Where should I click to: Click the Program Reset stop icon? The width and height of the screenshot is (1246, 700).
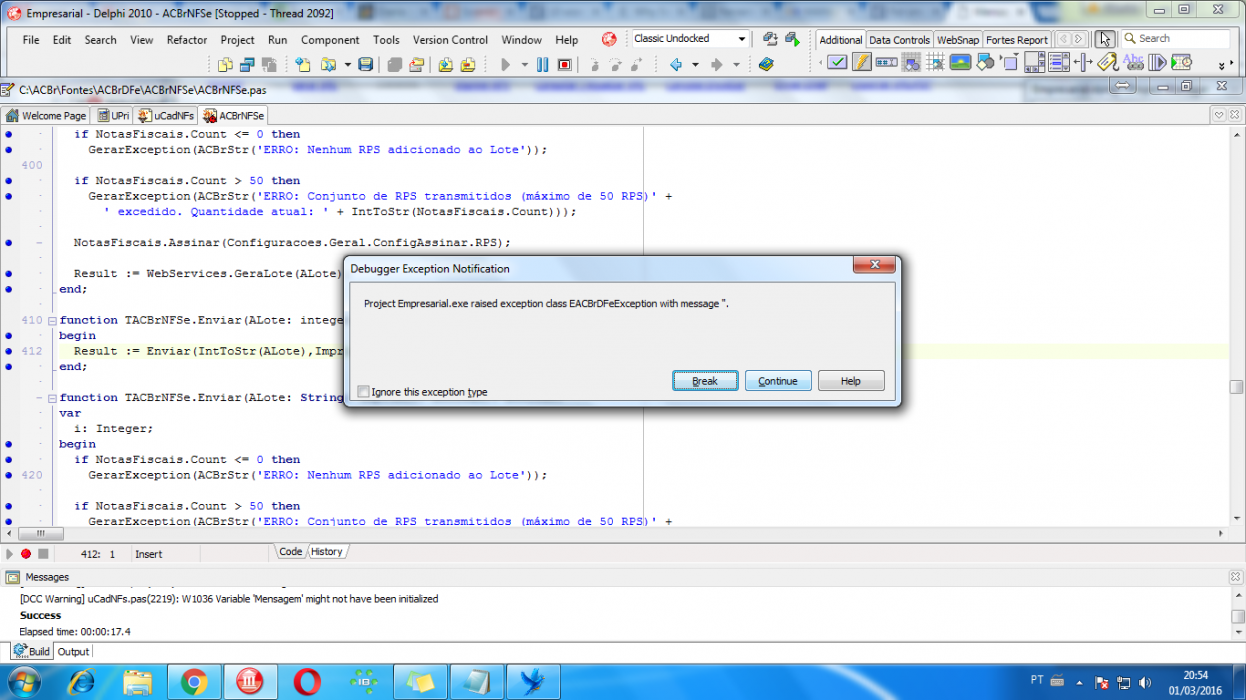click(565, 64)
